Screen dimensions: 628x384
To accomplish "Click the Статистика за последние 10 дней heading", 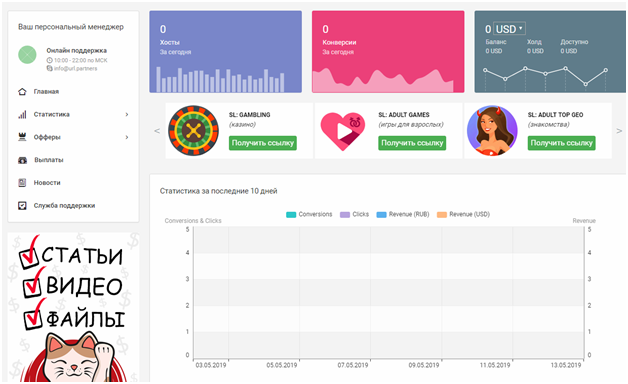I will pos(219,191).
